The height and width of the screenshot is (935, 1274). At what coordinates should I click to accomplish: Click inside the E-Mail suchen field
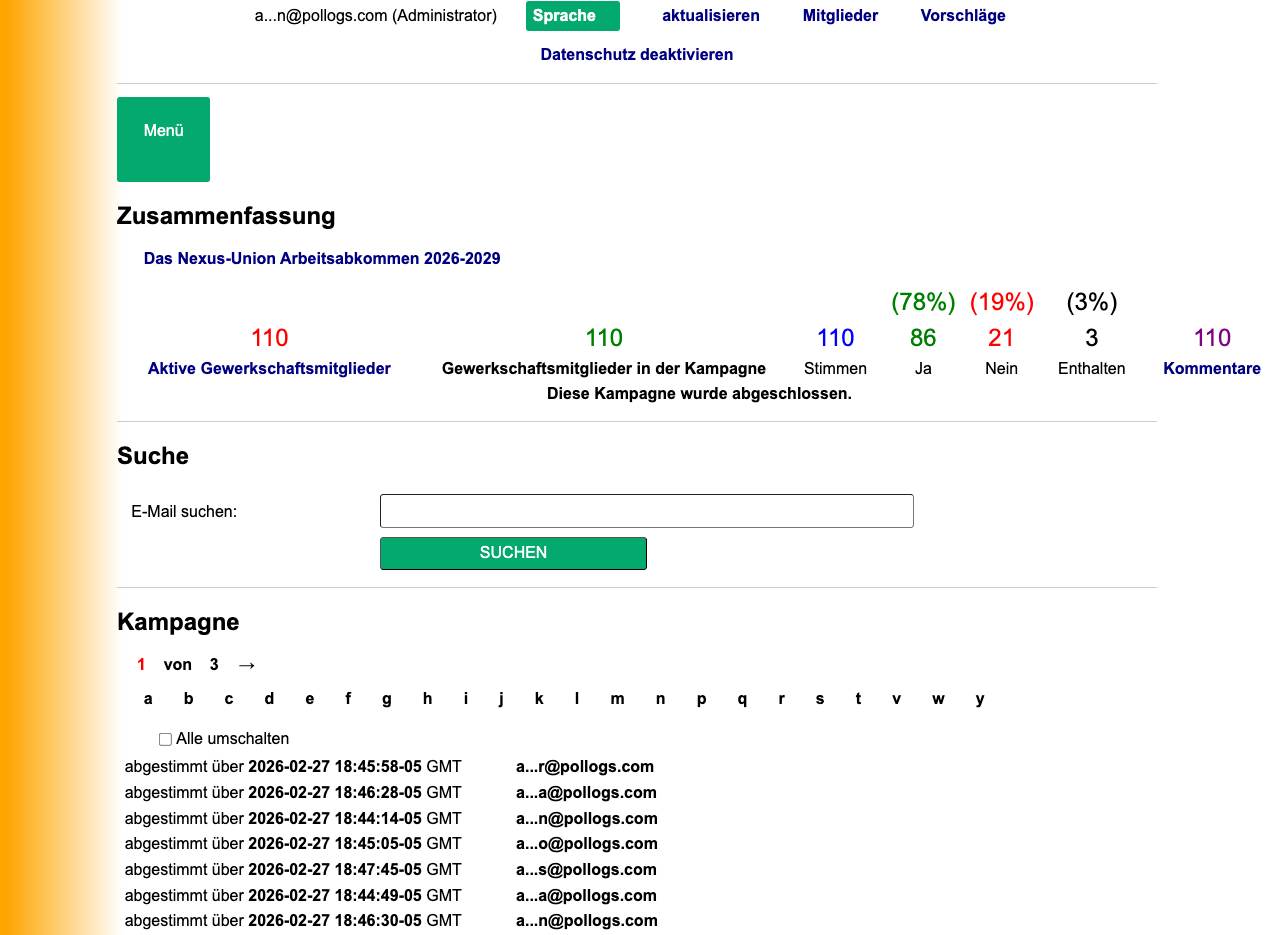pos(646,511)
